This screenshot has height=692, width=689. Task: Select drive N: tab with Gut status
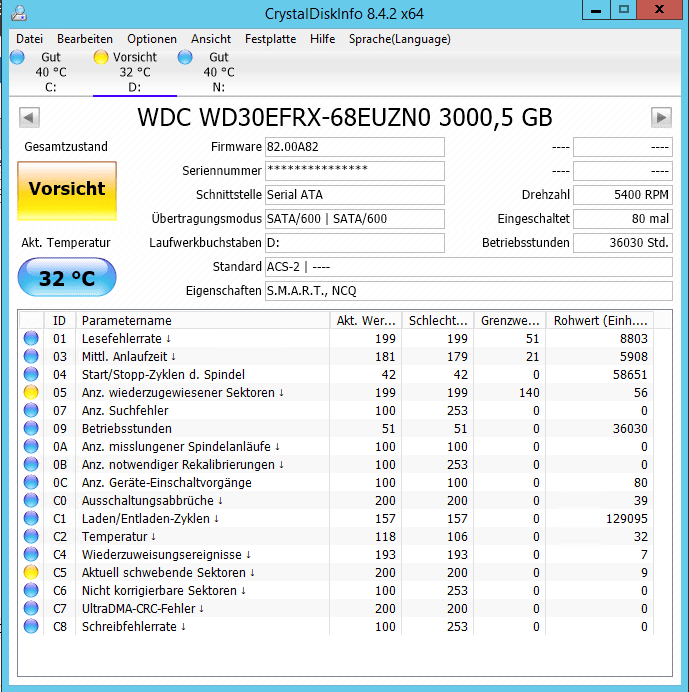click(218, 72)
